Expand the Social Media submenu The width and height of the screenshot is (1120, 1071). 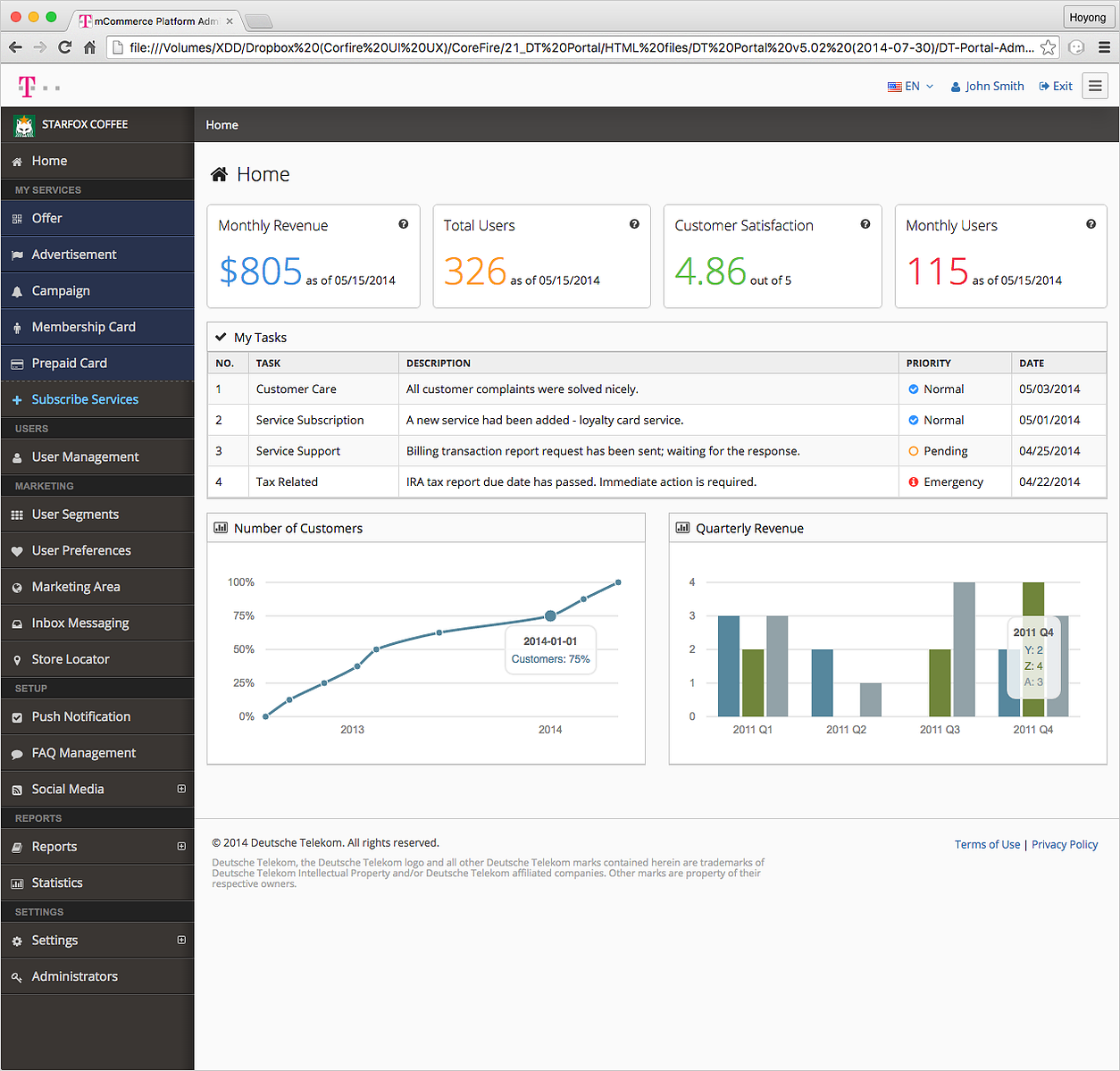(181, 789)
